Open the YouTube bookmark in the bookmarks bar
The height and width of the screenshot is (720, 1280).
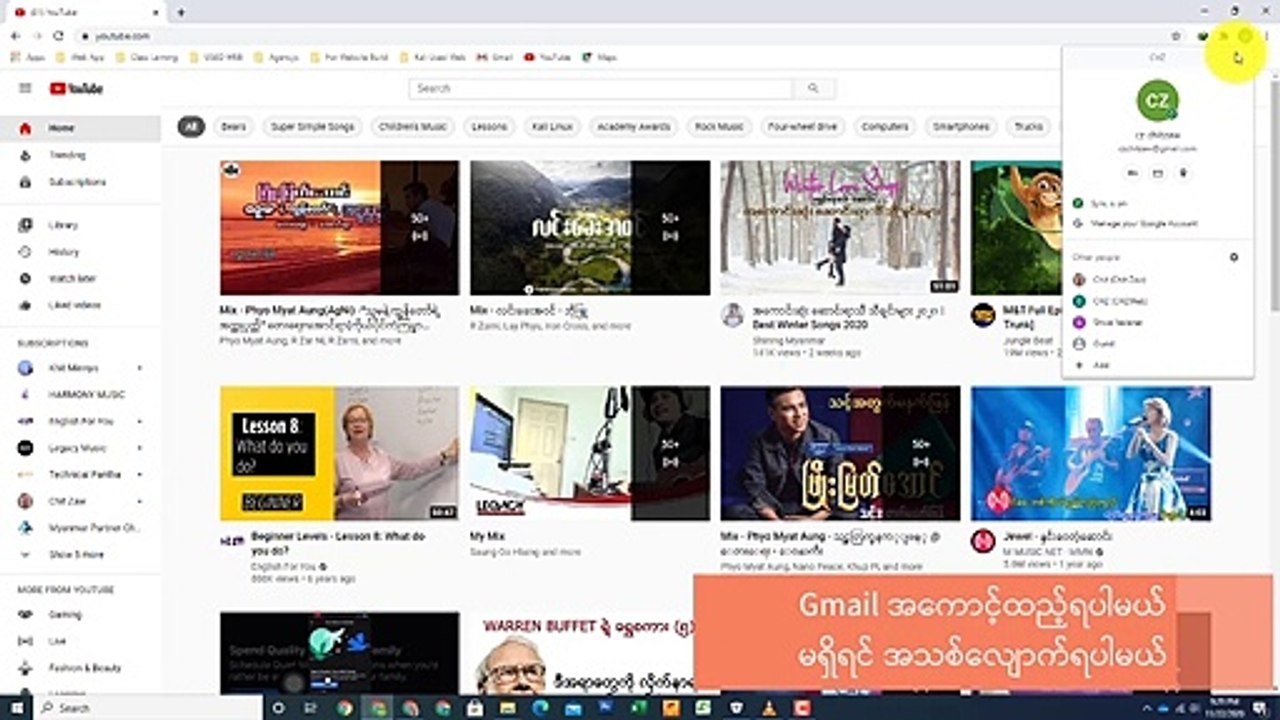click(548, 58)
